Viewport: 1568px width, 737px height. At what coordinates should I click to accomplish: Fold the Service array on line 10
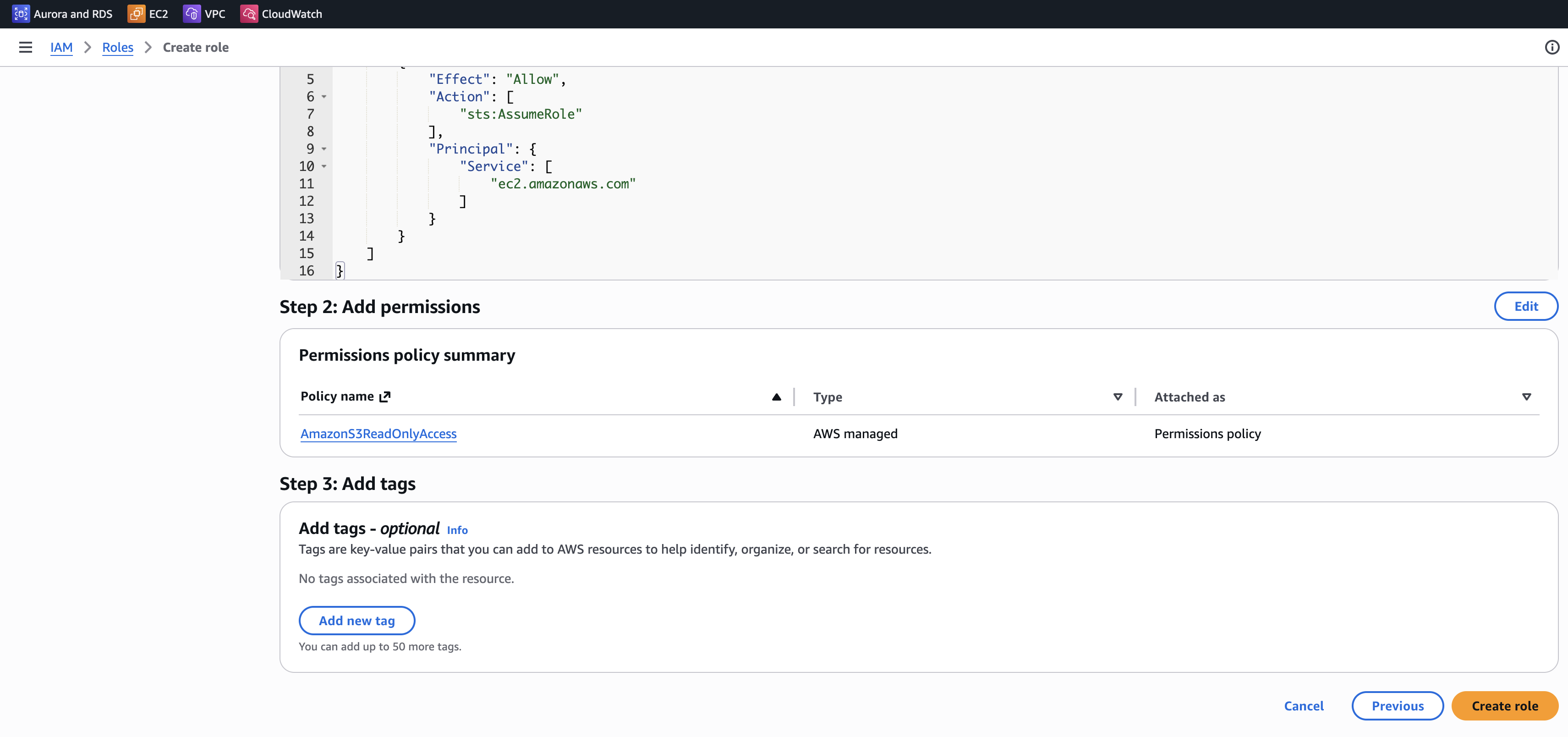tap(324, 166)
